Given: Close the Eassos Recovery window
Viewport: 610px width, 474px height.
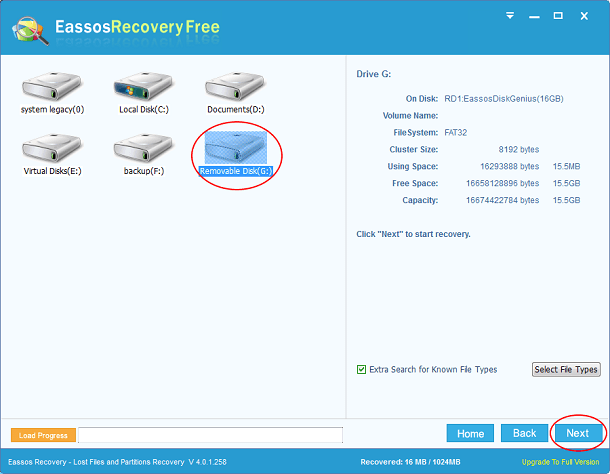Looking at the screenshot, I should point(584,16).
